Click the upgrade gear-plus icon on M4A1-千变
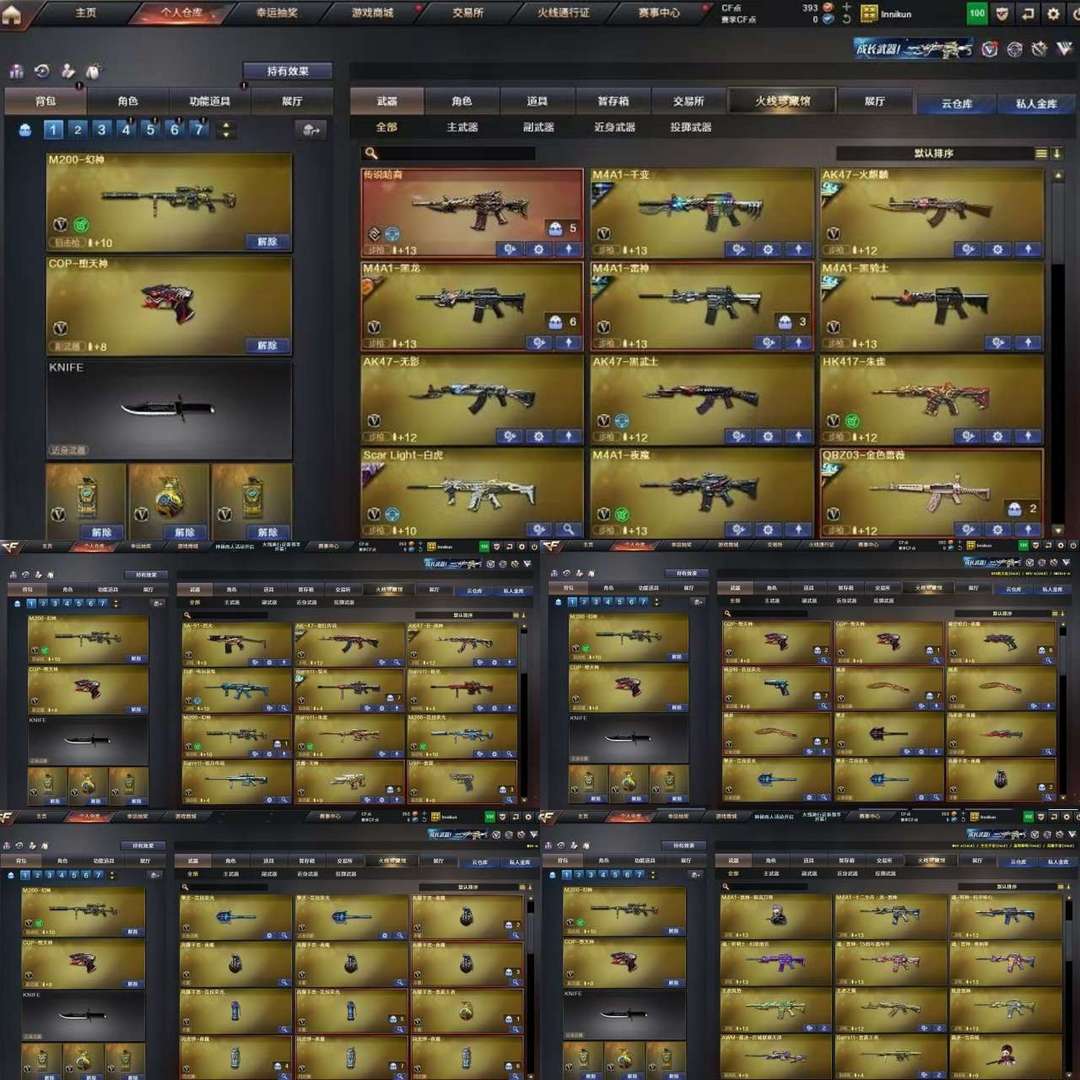The height and width of the screenshot is (1080, 1080). coord(738,249)
